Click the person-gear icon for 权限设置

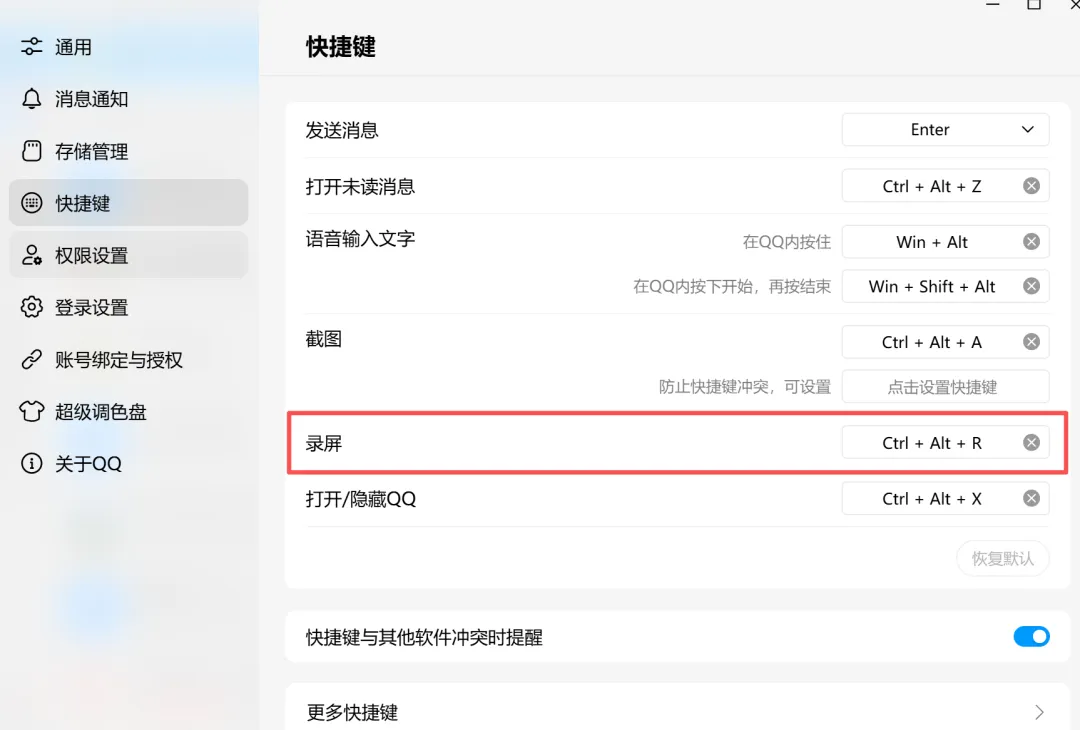pos(32,255)
